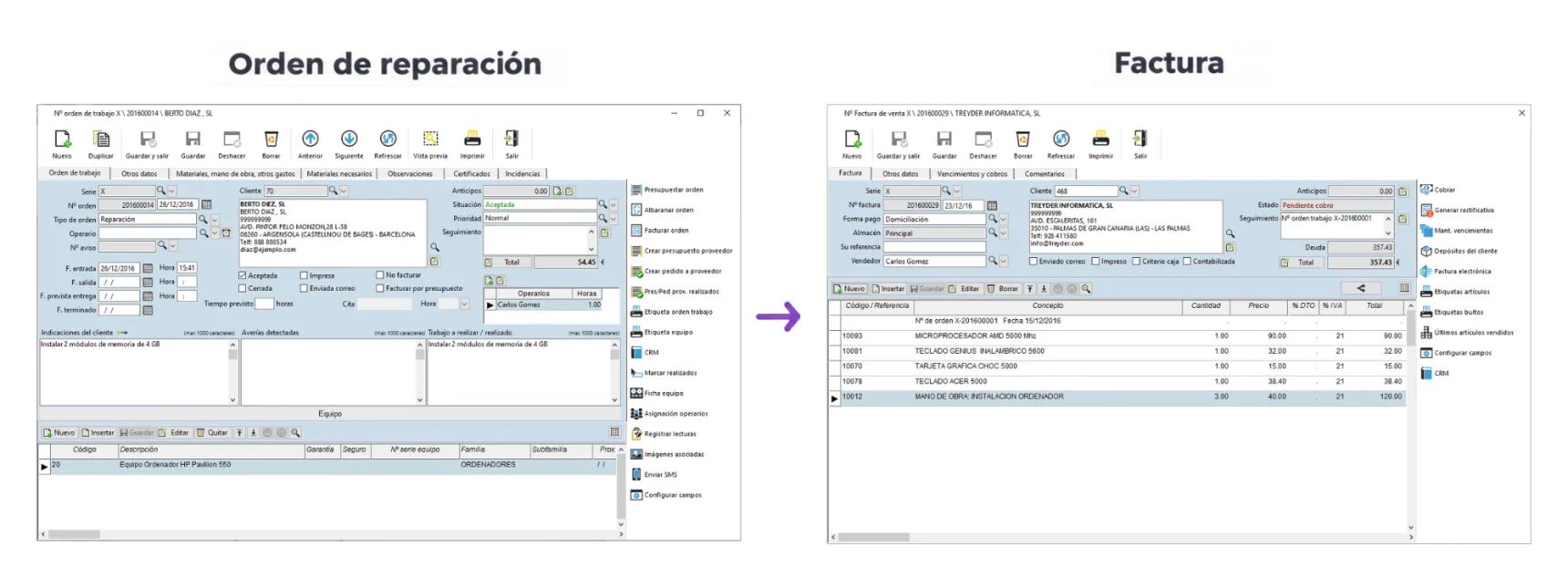
Task: Open Factura electrónica option
Action: (1456, 272)
